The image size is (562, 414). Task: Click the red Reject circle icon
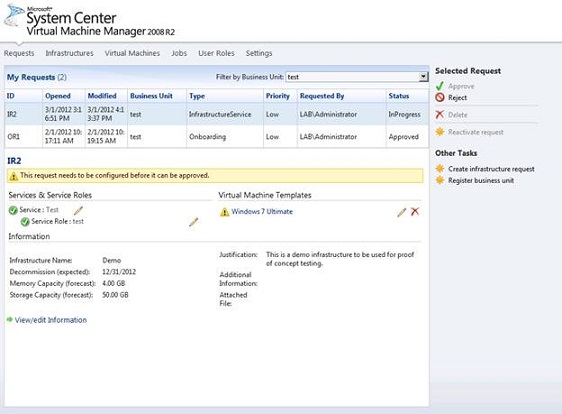coord(440,97)
